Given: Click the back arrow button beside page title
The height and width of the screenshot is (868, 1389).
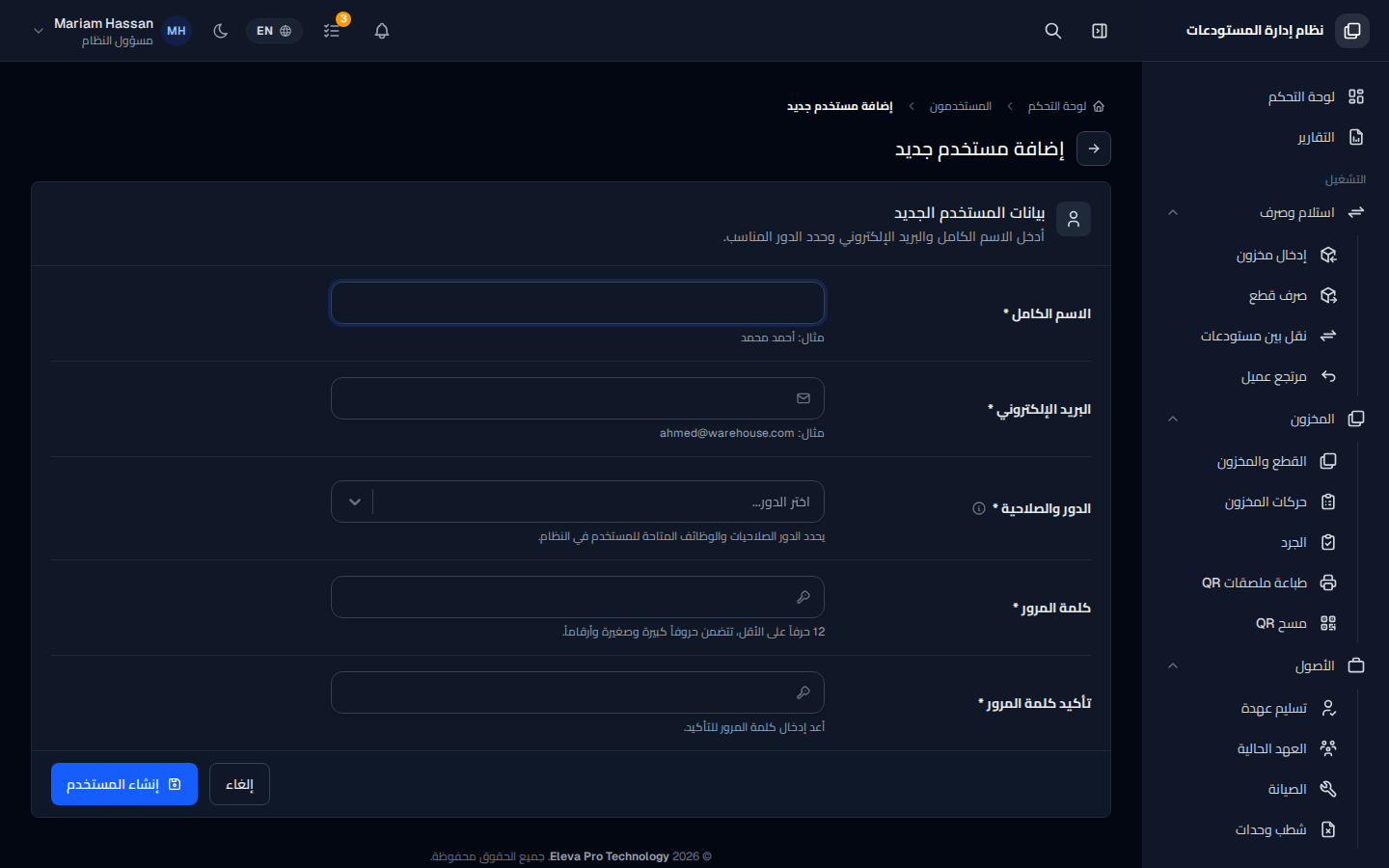Looking at the screenshot, I should 1094,149.
